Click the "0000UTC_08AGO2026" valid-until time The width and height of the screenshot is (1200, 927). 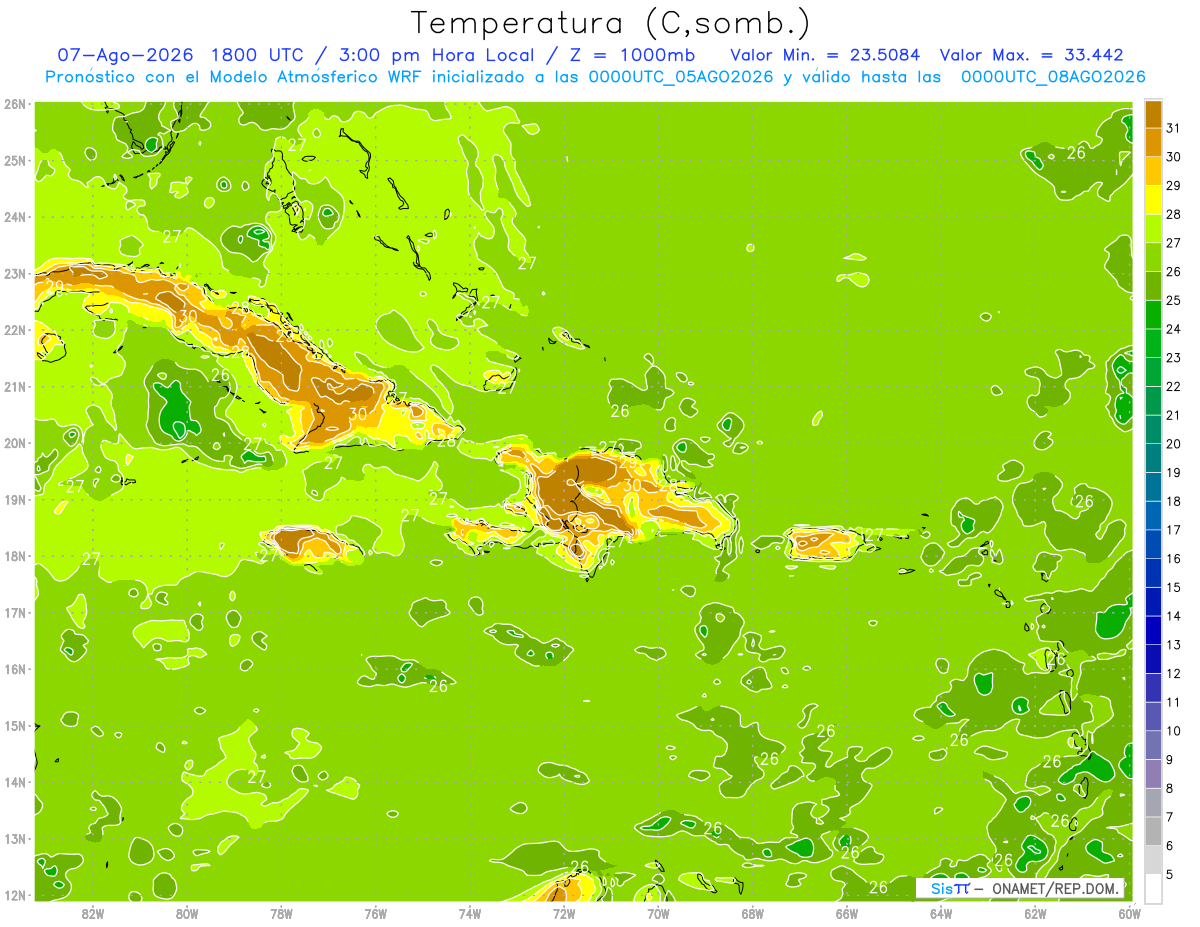(1053, 77)
